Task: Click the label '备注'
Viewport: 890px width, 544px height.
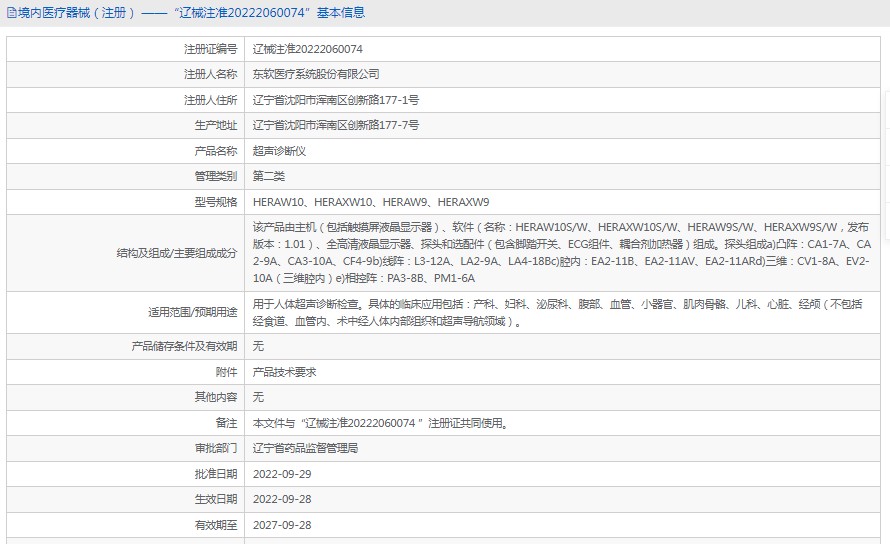Action: [226, 423]
